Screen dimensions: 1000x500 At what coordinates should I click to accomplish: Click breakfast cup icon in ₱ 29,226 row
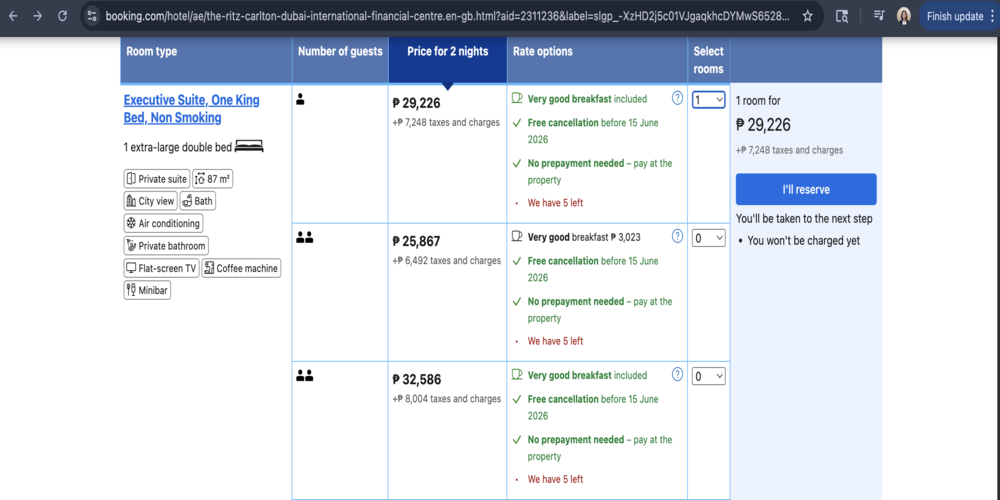click(x=517, y=98)
